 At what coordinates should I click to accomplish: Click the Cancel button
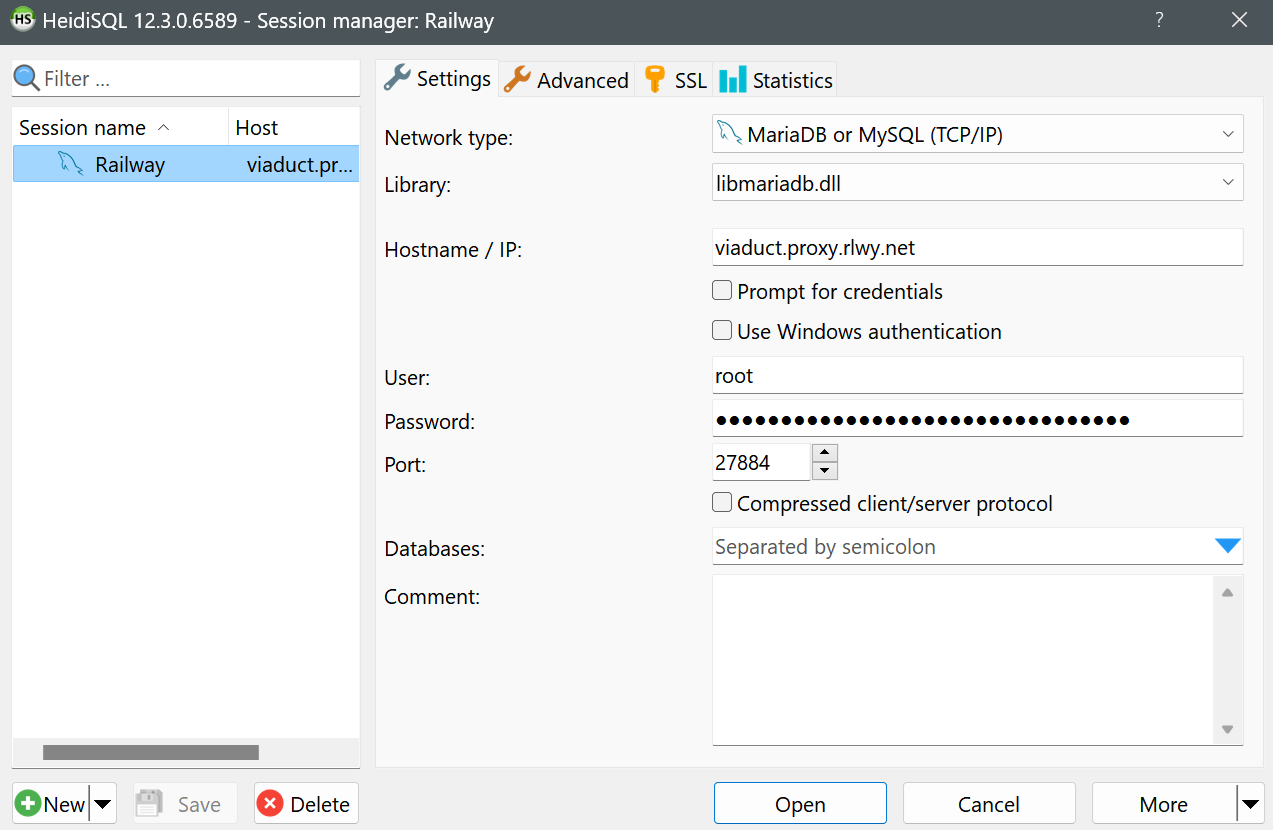point(989,803)
